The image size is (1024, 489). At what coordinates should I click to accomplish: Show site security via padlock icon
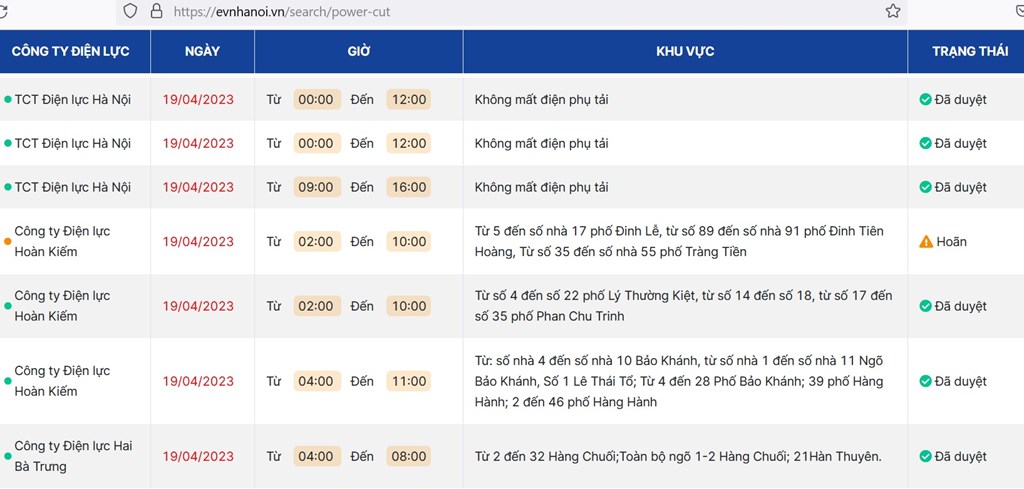(x=156, y=11)
